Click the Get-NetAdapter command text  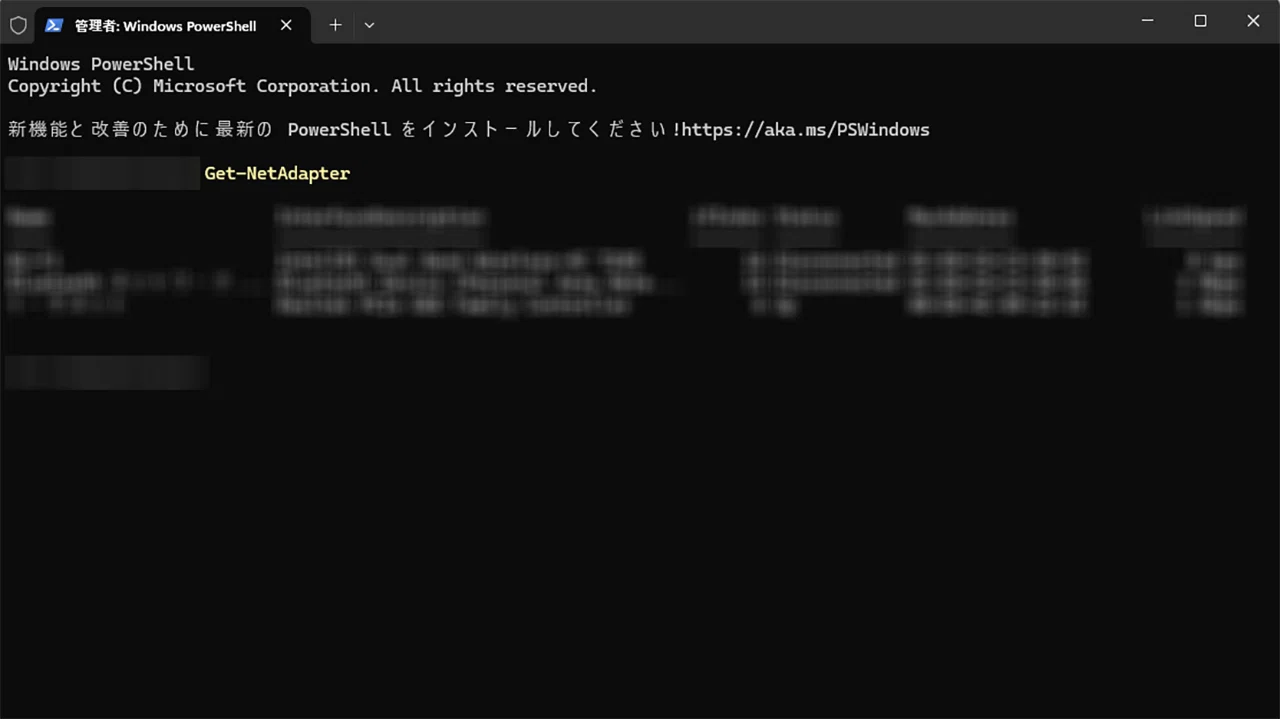[277, 173]
